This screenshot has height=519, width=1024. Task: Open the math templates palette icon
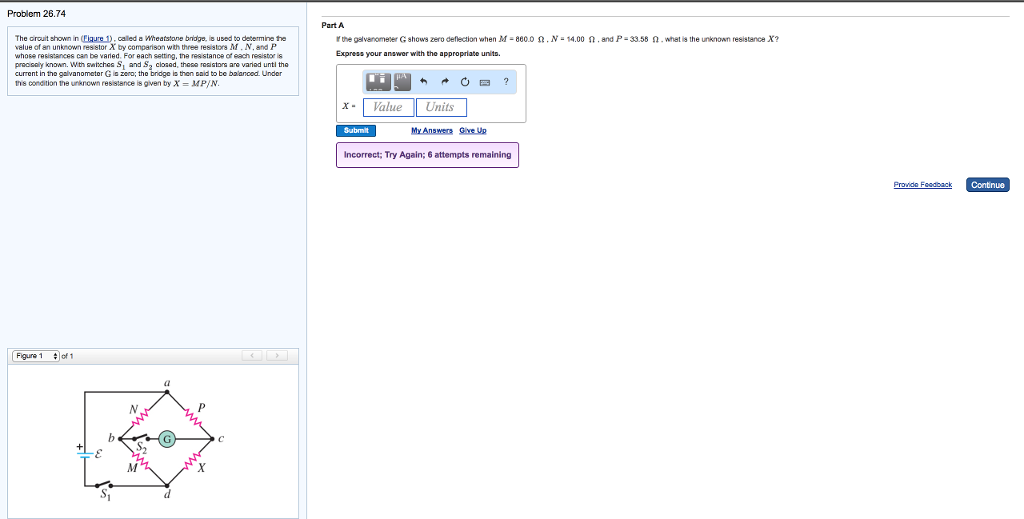point(378,82)
